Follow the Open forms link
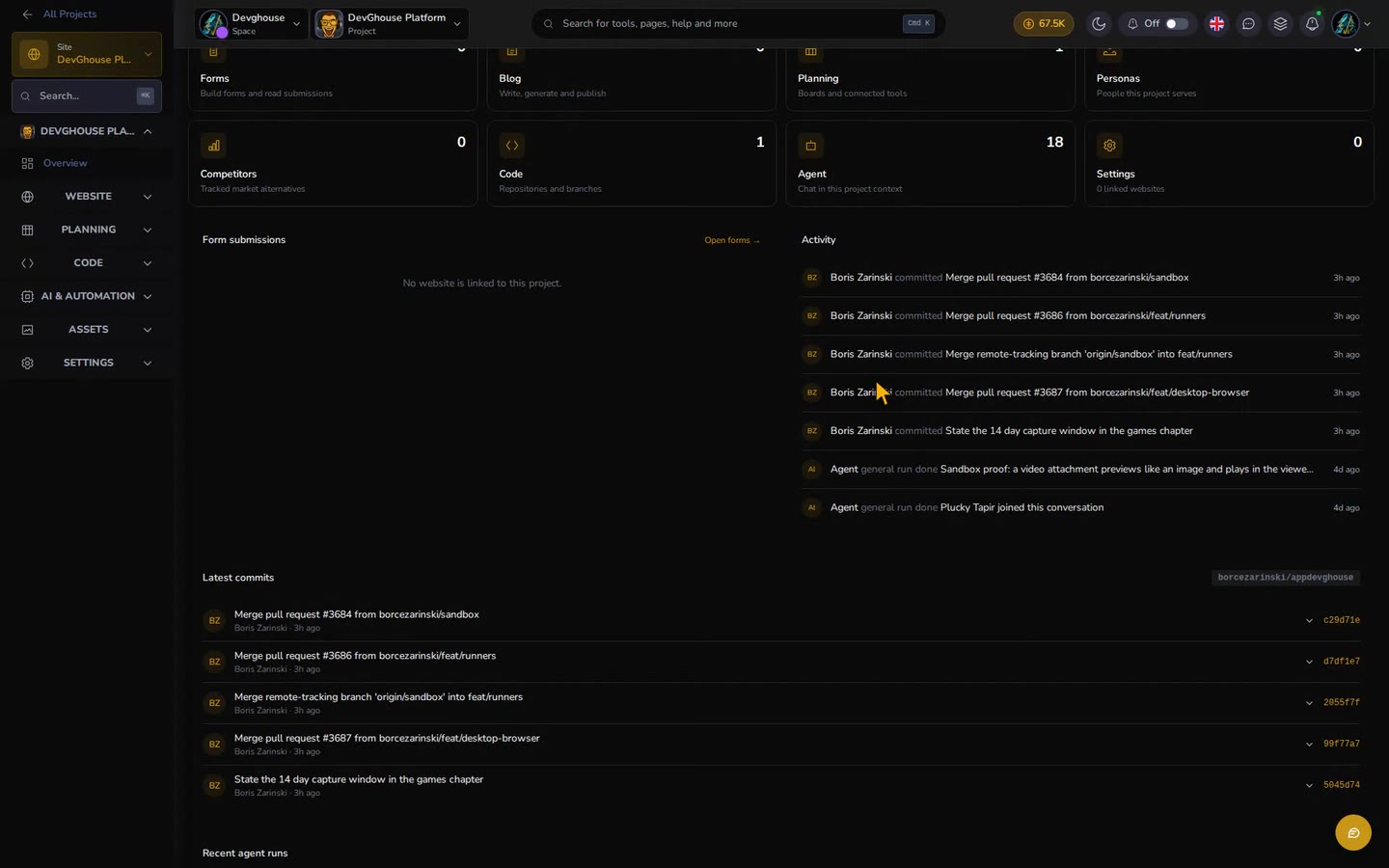 click(x=732, y=240)
